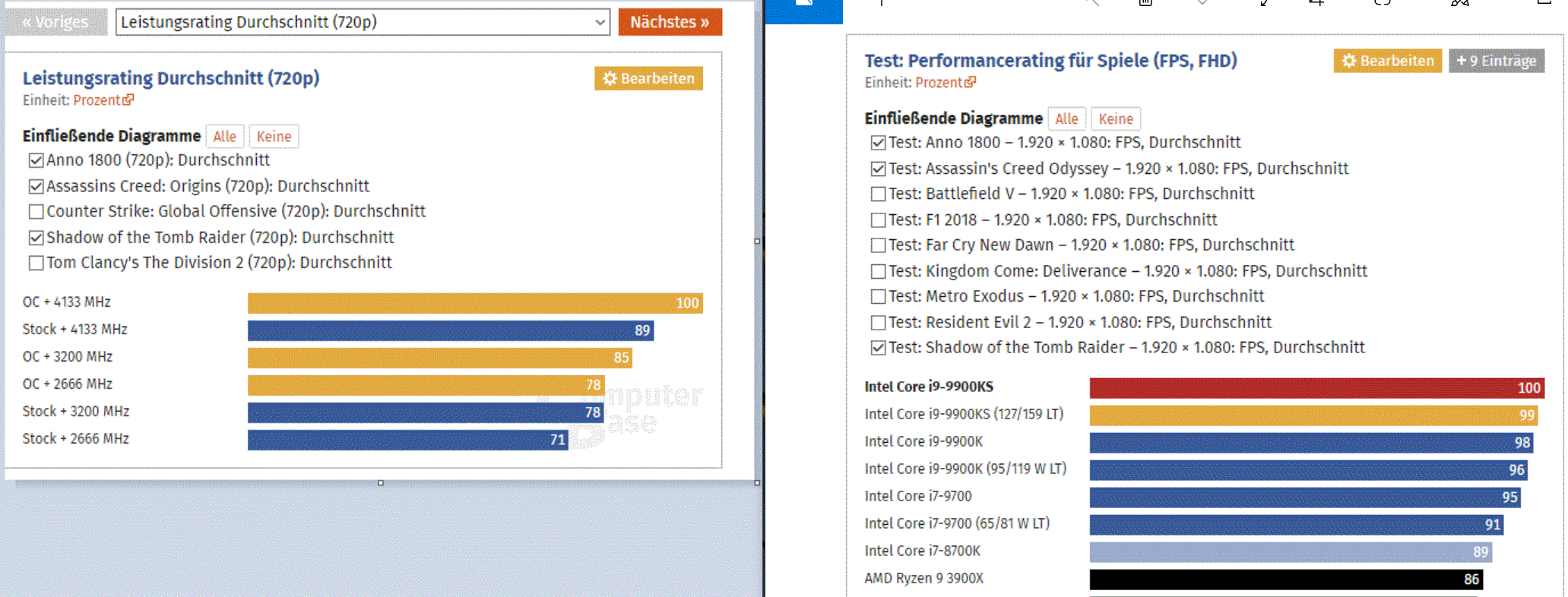The height and width of the screenshot is (597, 1568).
Task: Enable Test: Battlefield V FHD checkbox
Action: click(878, 194)
